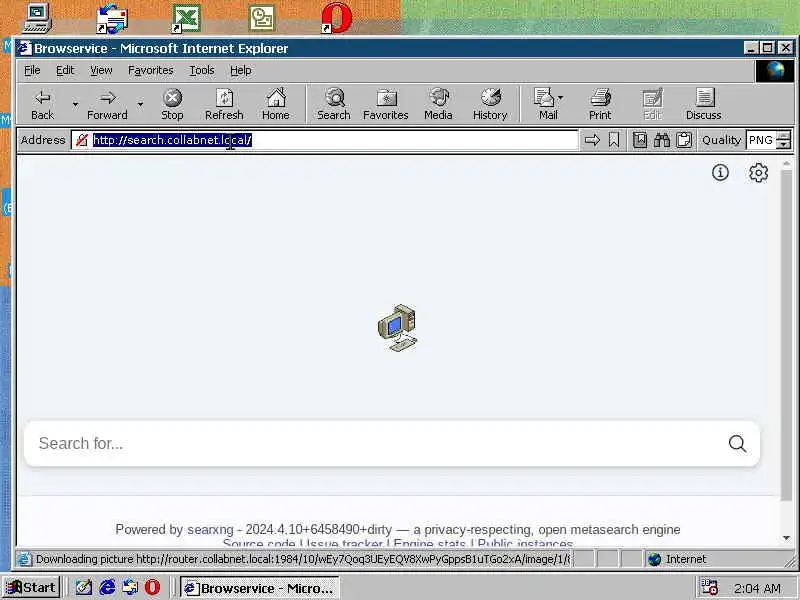Print the page with the Print button
This screenshot has width=800, height=600.
(600, 105)
